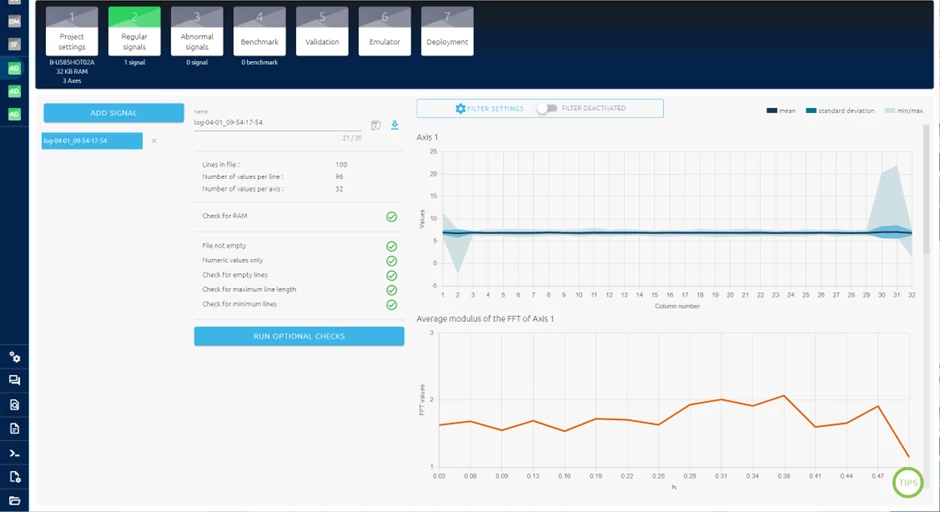The image size is (940, 512).
Task: Click the ADD SIGNAL button
Action: (113, 113)
